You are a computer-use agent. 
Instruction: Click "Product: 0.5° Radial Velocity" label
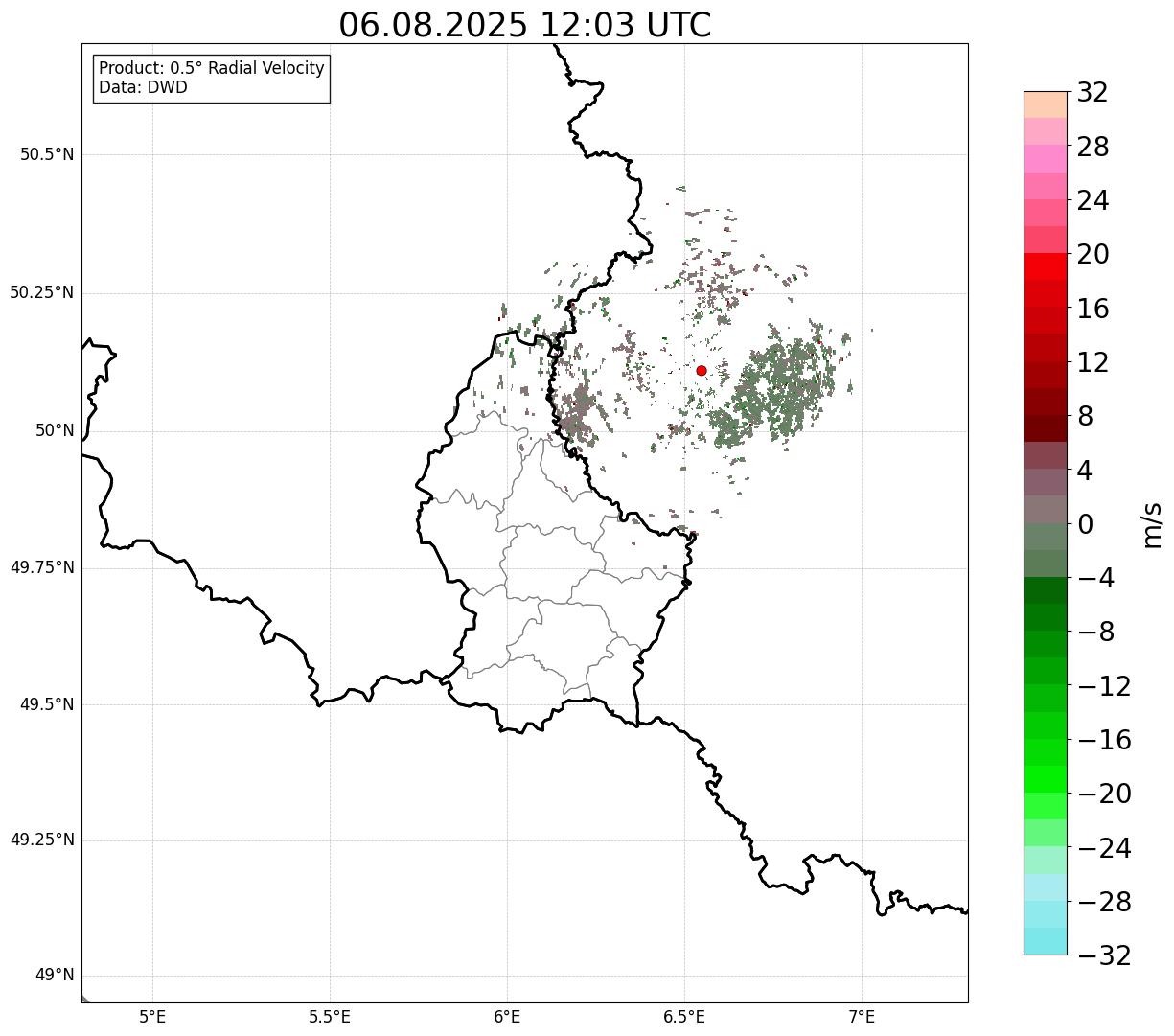coord(212,69)
